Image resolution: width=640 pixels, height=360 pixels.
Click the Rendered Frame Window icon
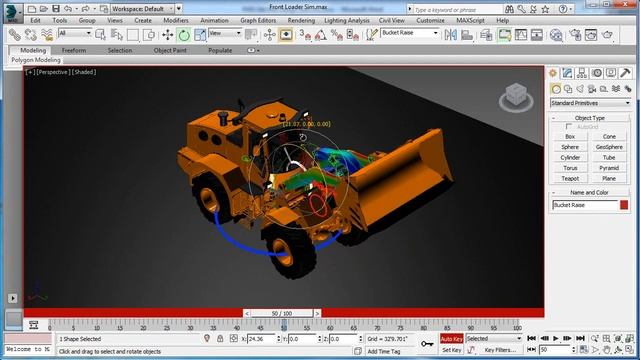pyautogui.click(x=591, y=35)
